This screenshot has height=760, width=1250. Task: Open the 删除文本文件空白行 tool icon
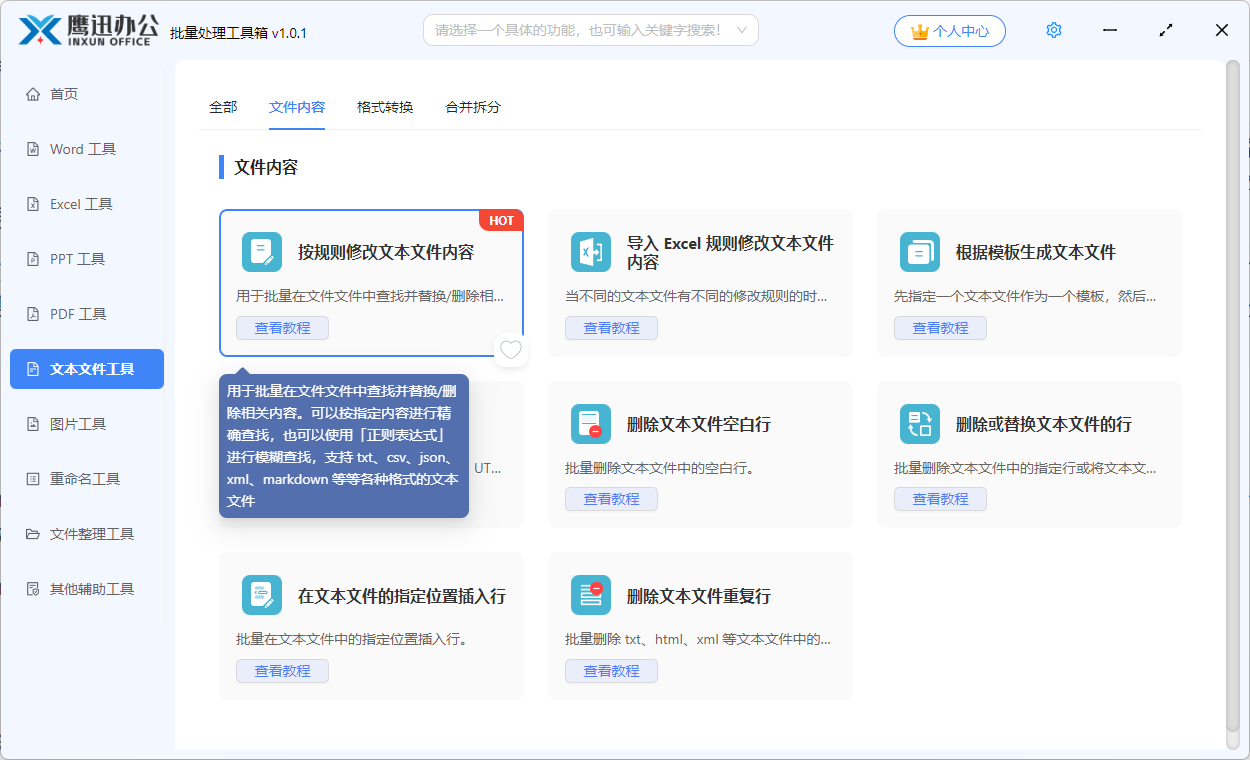coord(591,423)
